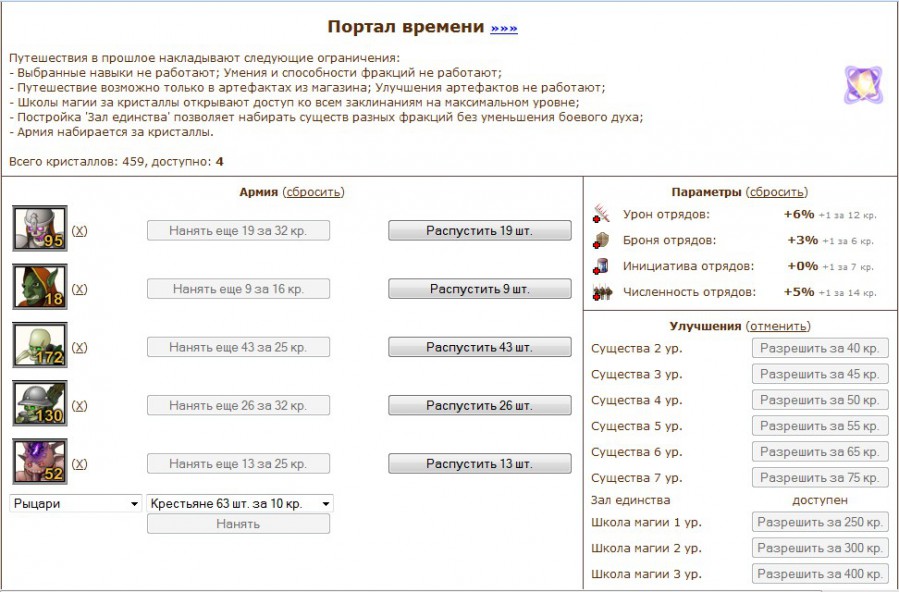This screenshot has width=899, height=592.
Task: Click the squad armor icon
Action: click(x=601, y=240)
